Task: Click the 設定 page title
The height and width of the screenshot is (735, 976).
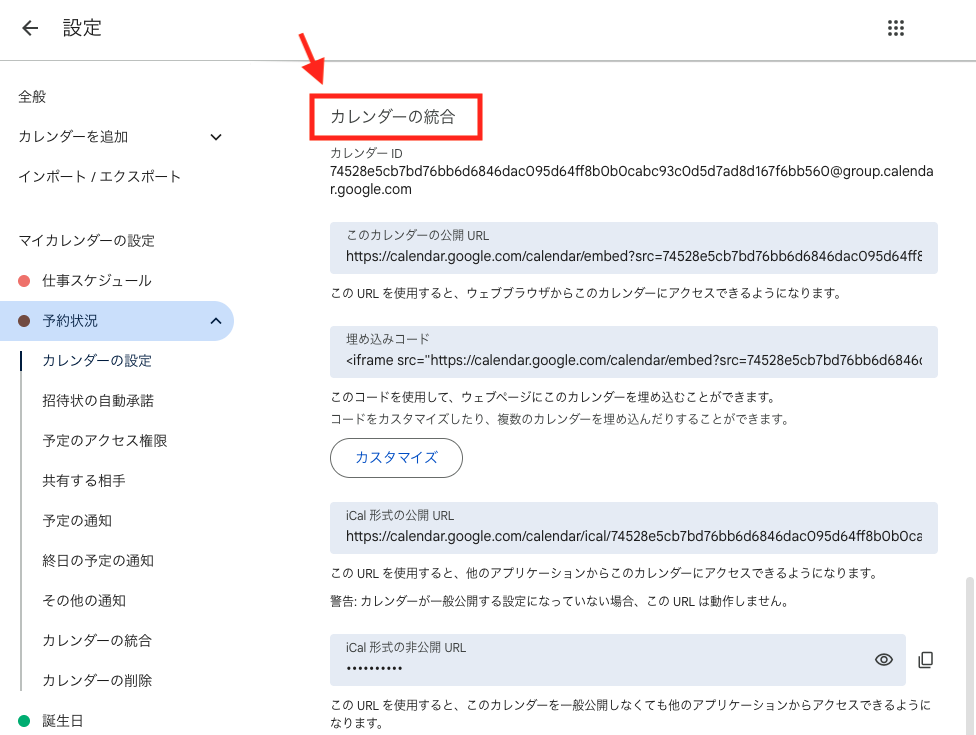Action: pos(82,28)
